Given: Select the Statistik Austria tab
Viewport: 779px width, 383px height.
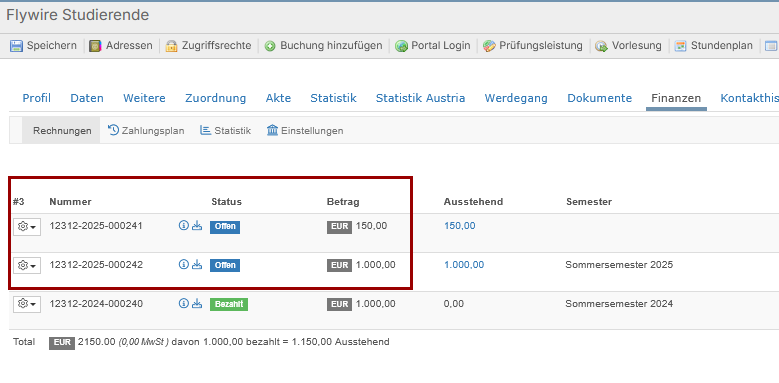Looking at the screenshot, I should (420, 98).
